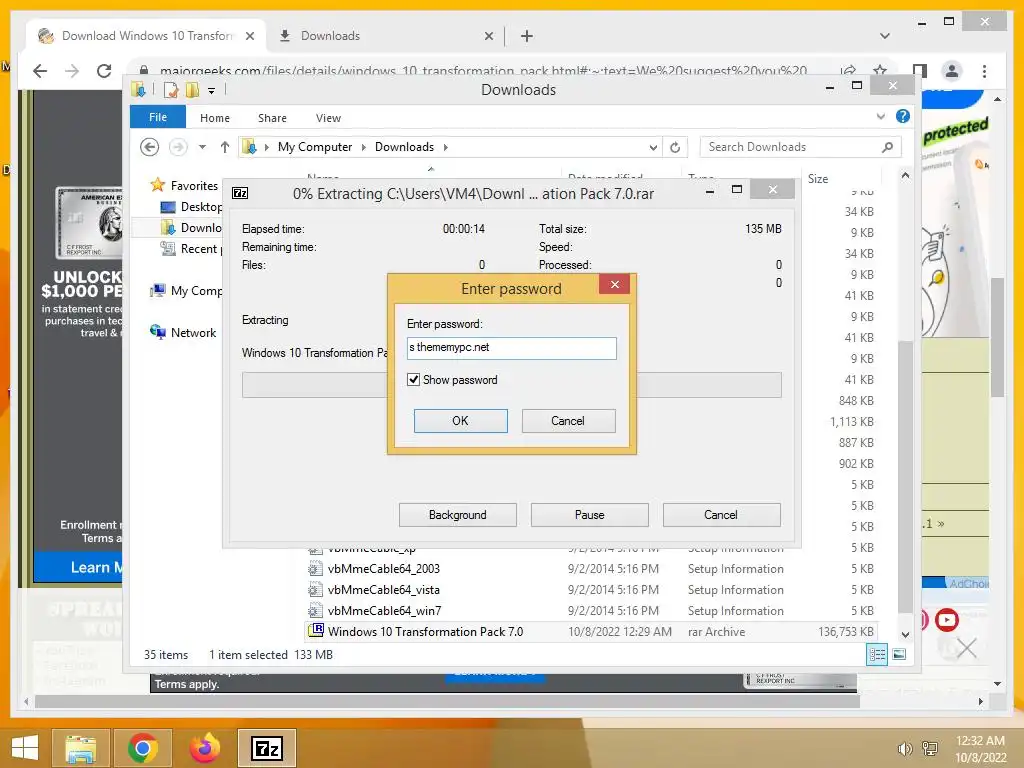Click the search magnifier icon in Explorer
The width and height of the screenshot is (1024, 768).
click(x=888, y=147)
